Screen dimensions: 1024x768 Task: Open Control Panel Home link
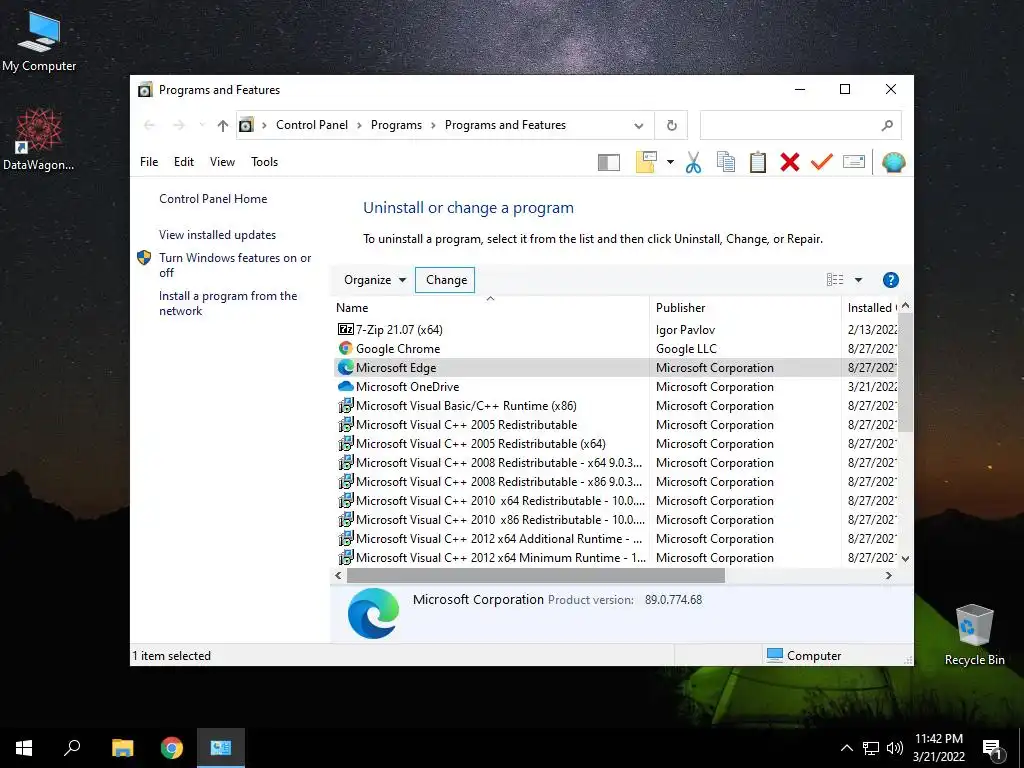pyautogui.click(x=213, y=199)
